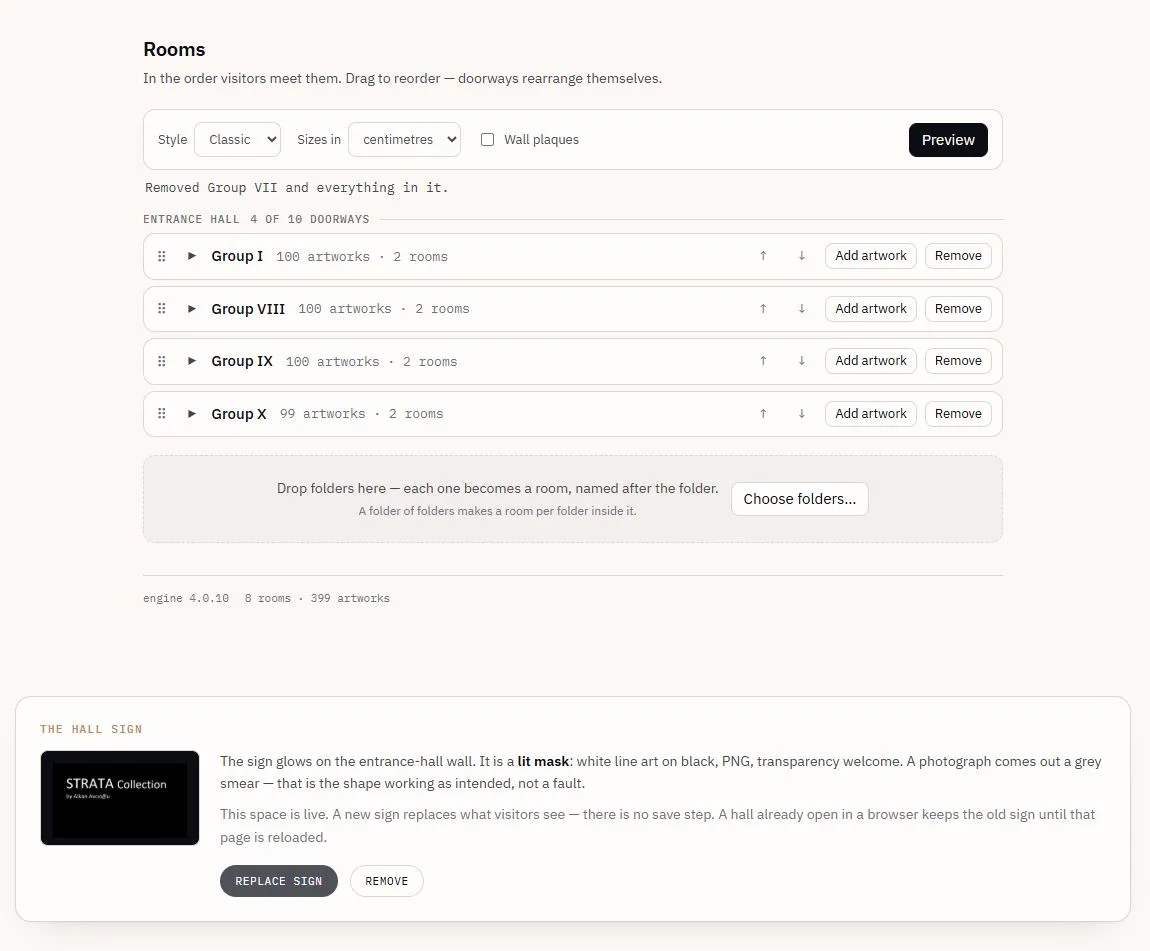
Task: Open the STRATA Collection sign thumbnail
Action: pyautogui.click(x=120, y=798)
